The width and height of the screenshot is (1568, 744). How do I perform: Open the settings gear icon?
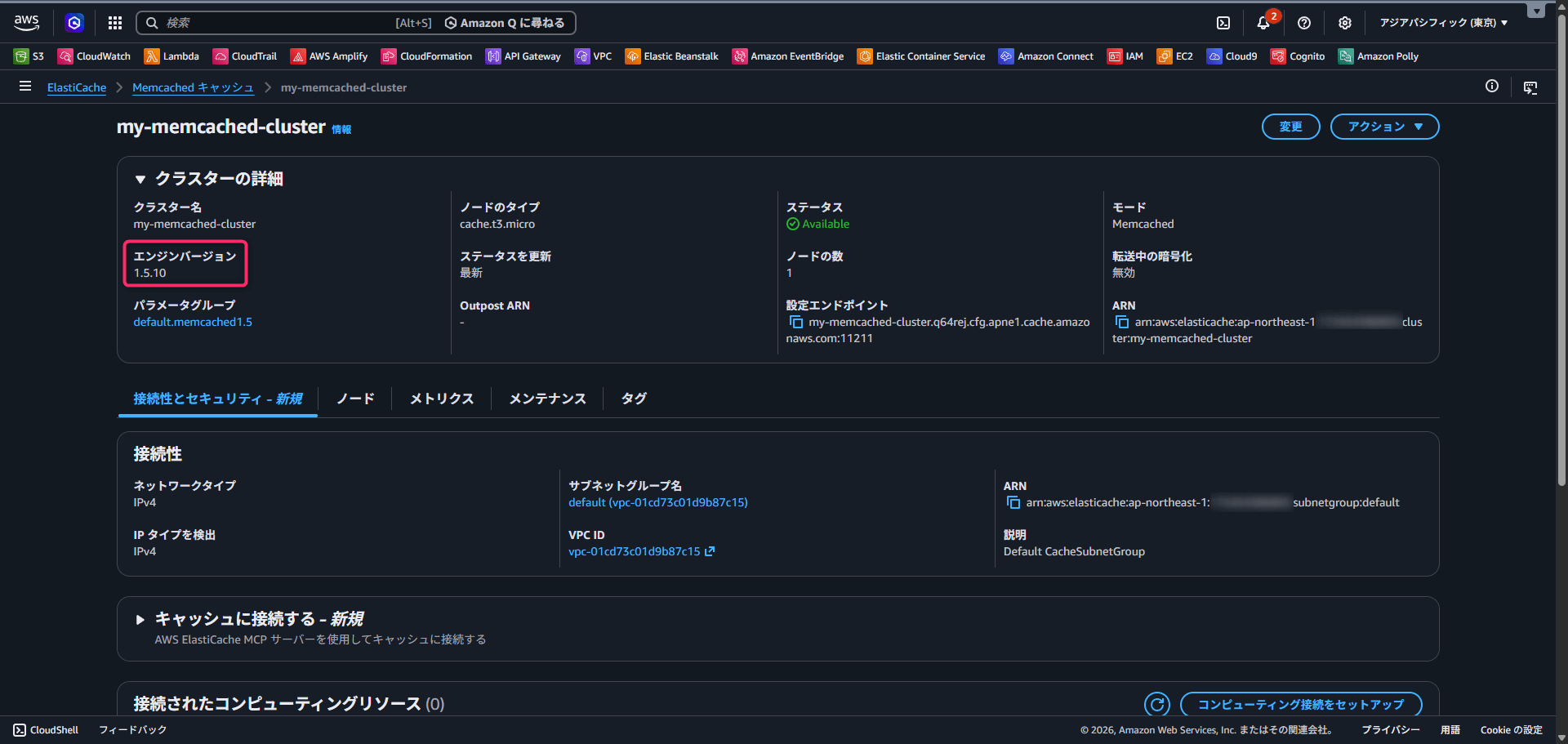pyautogui.click(x=1344, y=23)
